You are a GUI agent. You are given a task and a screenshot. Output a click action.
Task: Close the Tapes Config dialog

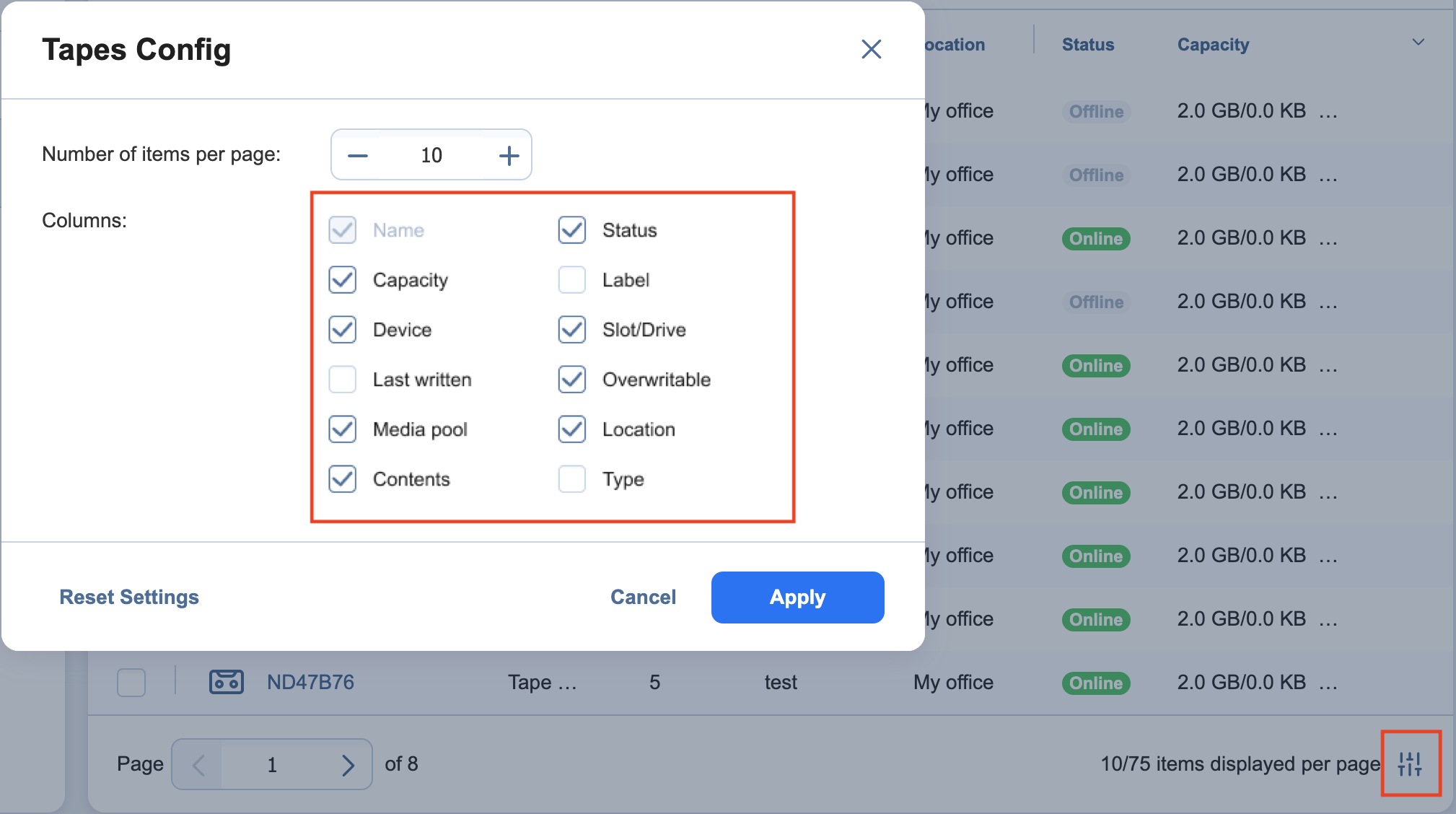pos(871,49)
